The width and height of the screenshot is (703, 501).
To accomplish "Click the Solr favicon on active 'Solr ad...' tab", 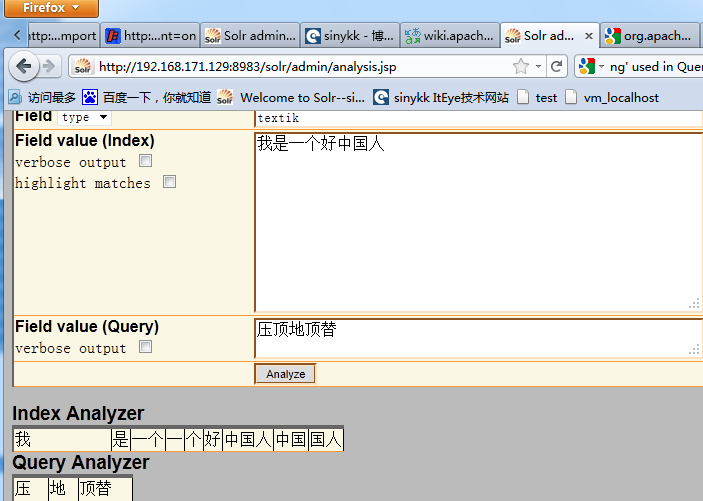I will [512, 36].
